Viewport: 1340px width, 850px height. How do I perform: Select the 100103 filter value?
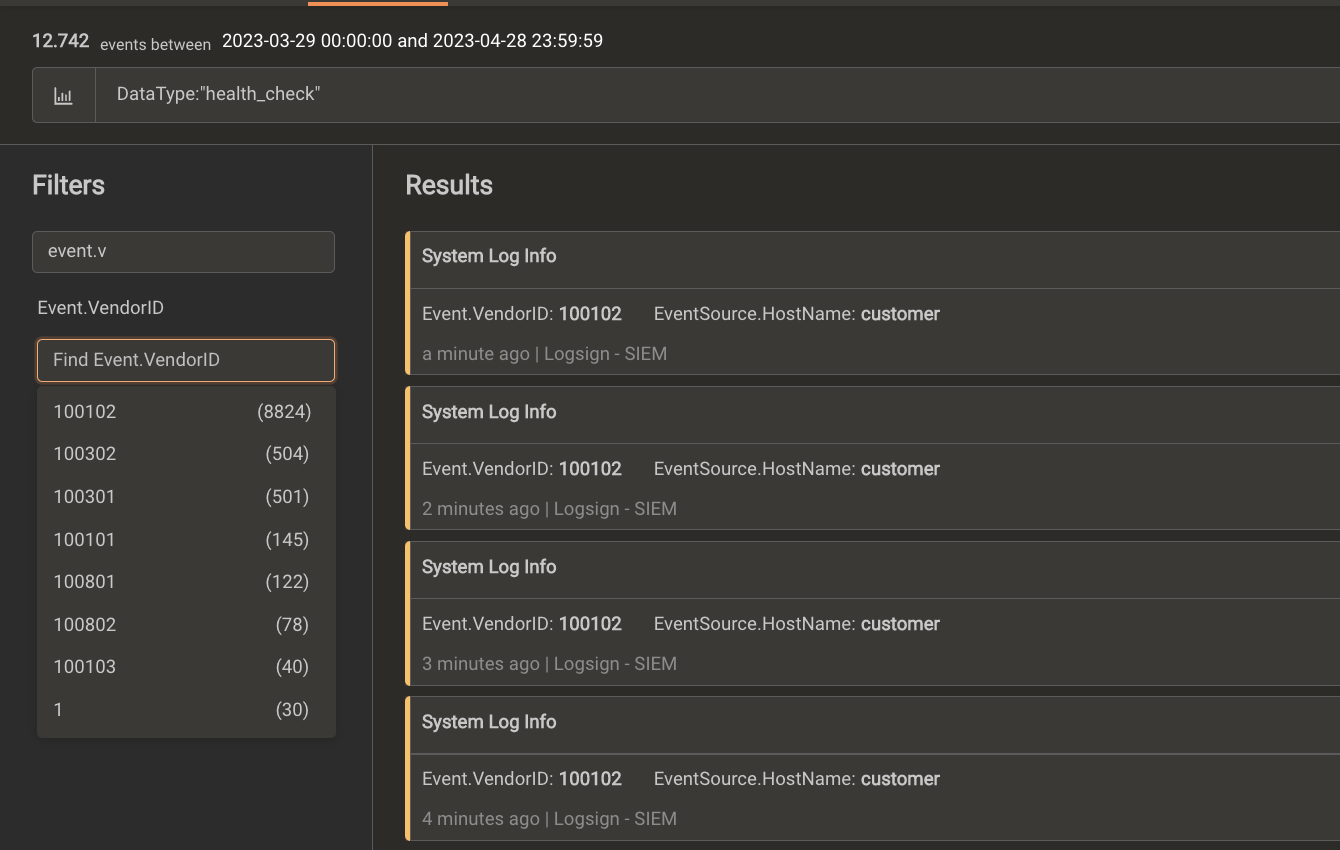(185, 667)
